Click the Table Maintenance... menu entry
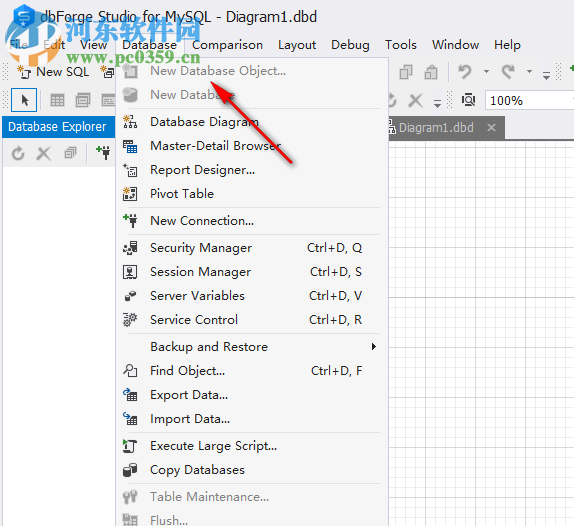The height and width of the screenshot is (526, 574). (x=251, y=497)
